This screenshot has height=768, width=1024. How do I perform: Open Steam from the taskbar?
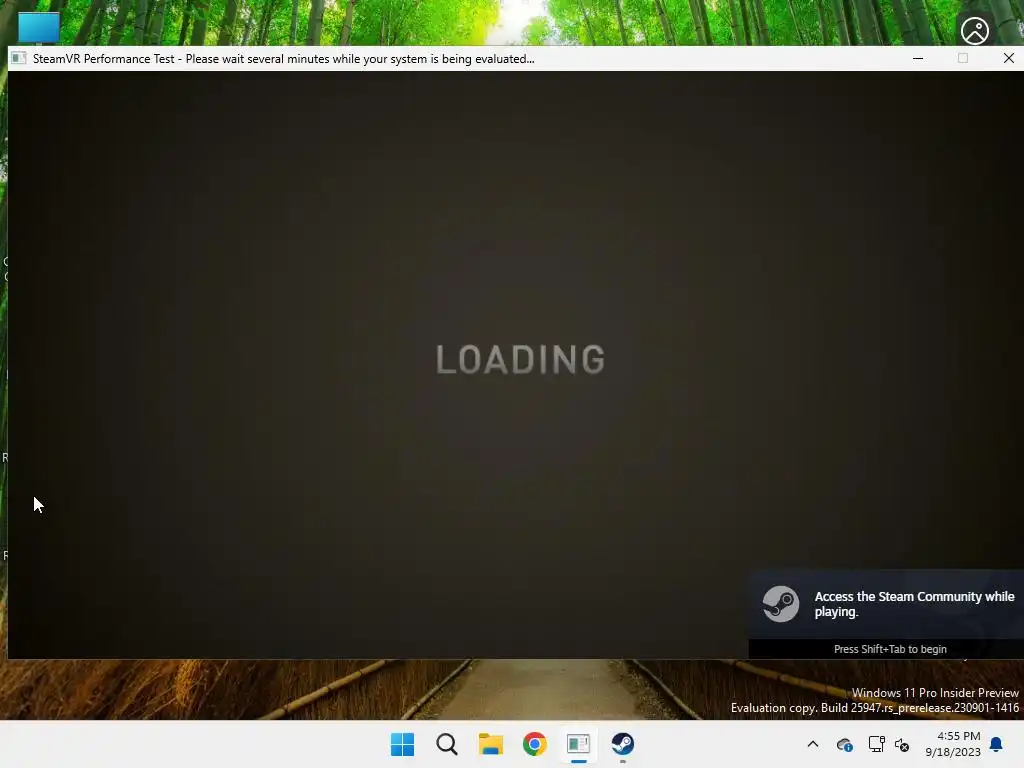point(622,744)
